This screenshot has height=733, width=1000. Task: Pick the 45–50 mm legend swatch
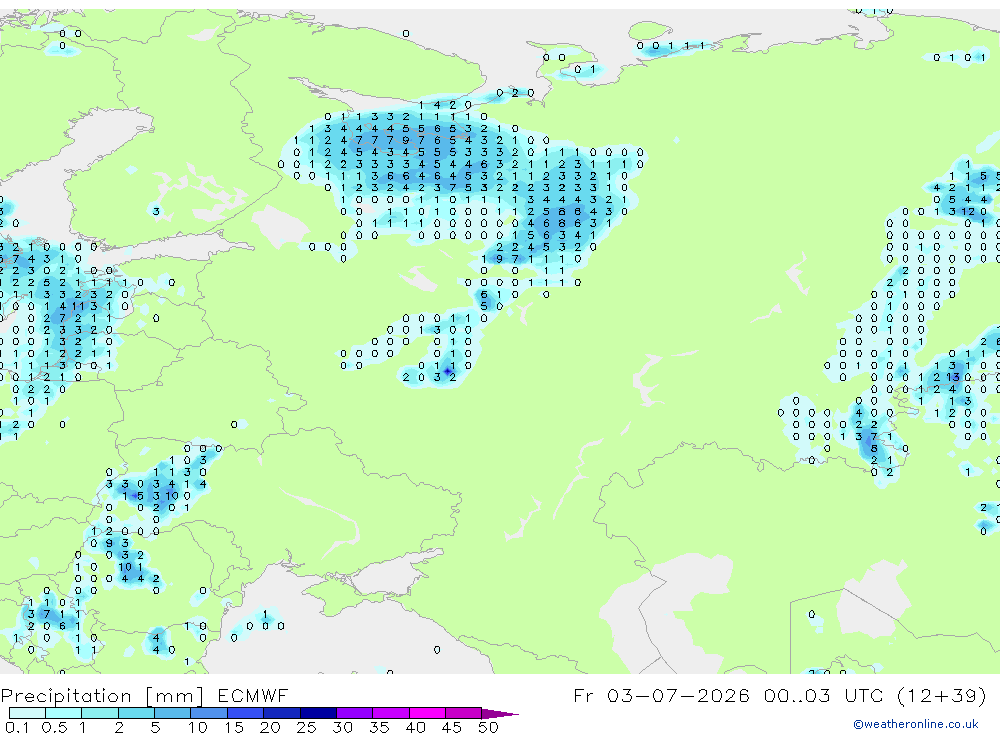click(x=464, y=713)
